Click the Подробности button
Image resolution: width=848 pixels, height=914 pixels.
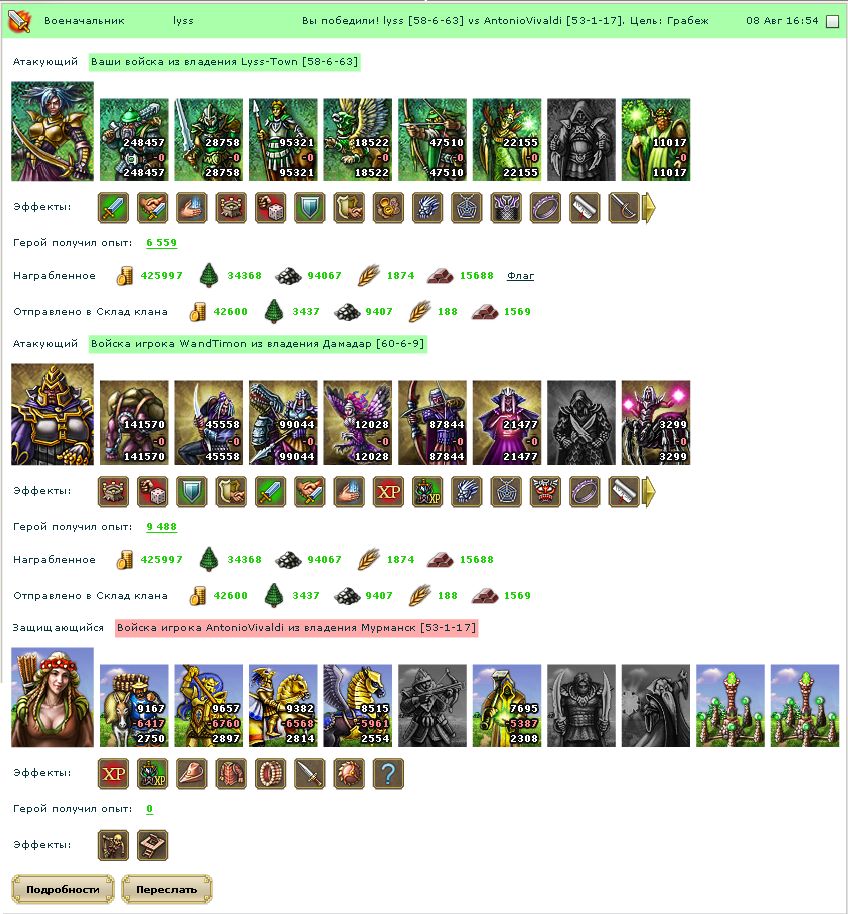pyautogui.click(x=63, y=889)
